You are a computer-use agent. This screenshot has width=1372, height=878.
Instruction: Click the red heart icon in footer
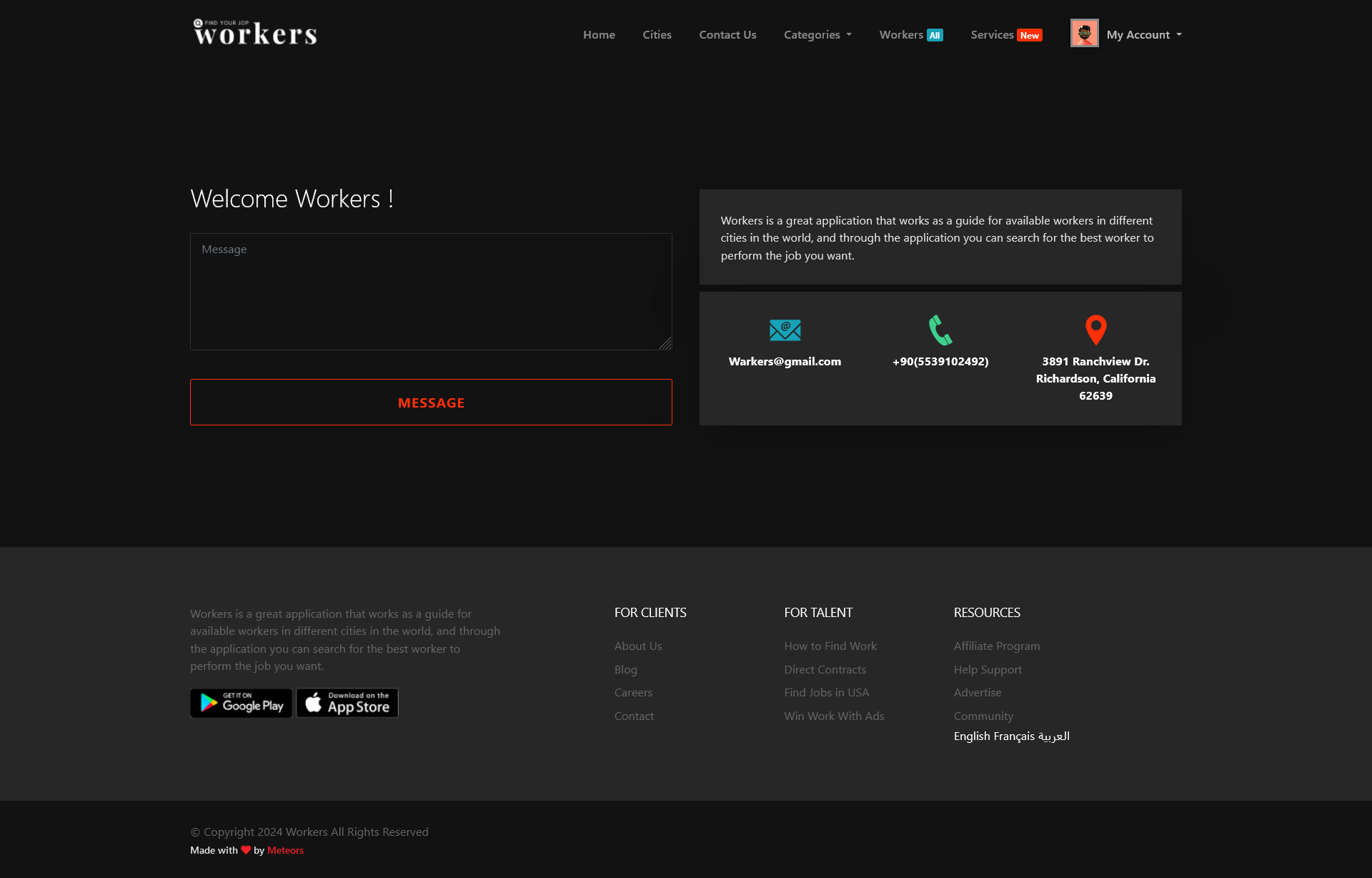tap(246, 850)
